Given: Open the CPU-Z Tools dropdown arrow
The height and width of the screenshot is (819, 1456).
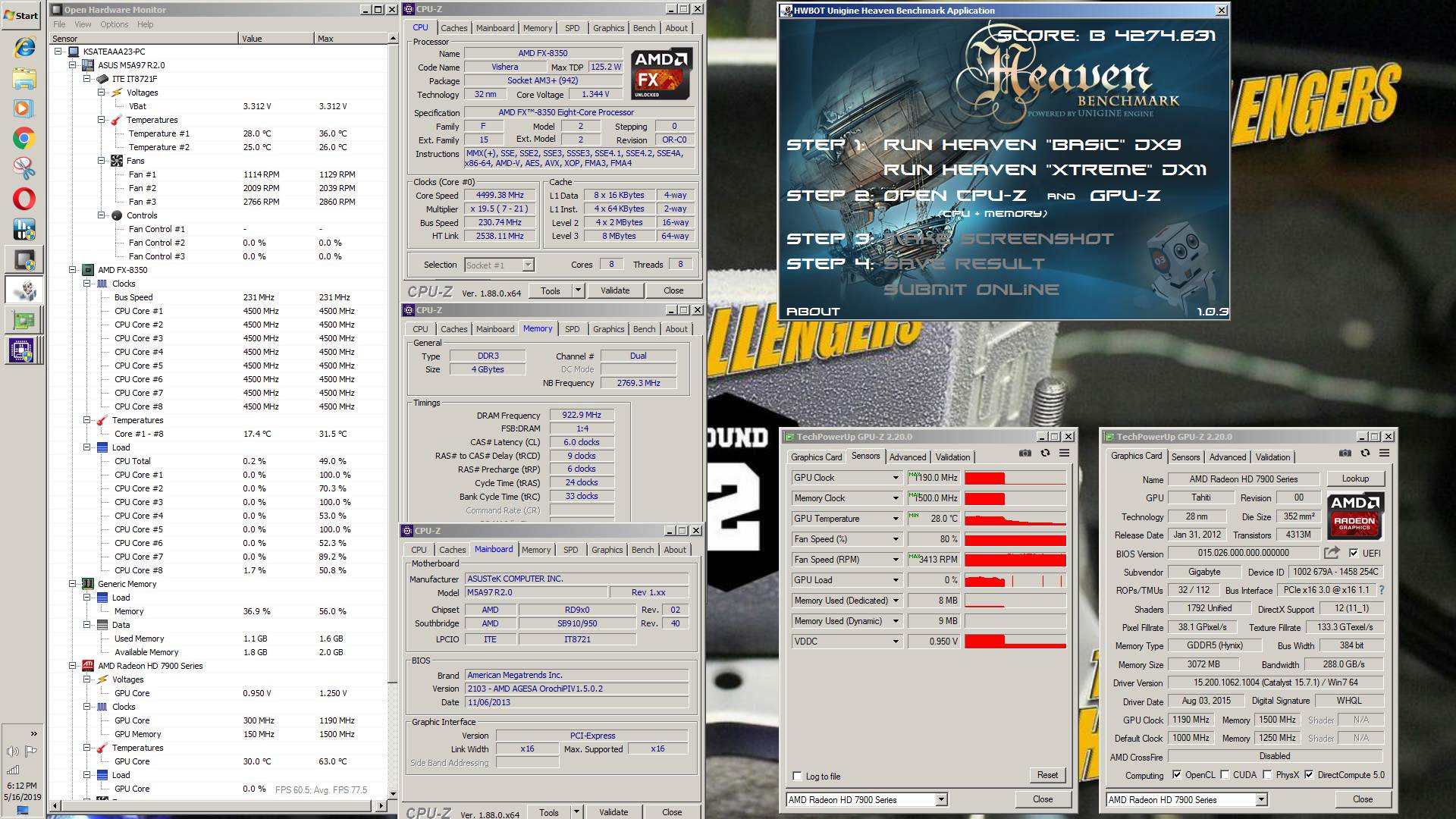Looking at the screenshot, I should pyautogui.click(x=578, y=290).
